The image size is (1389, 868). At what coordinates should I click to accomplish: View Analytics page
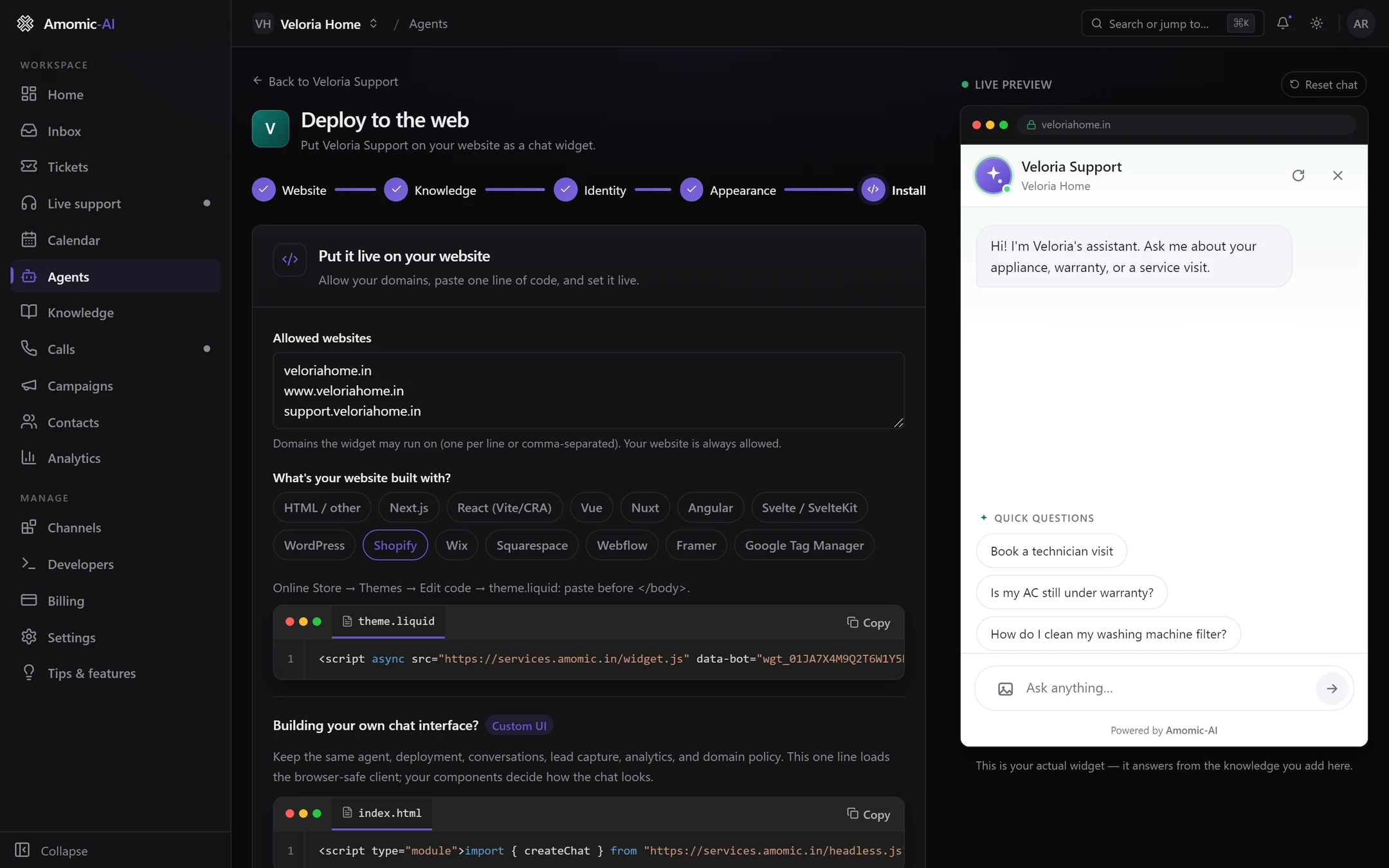[x=116, y=458]
